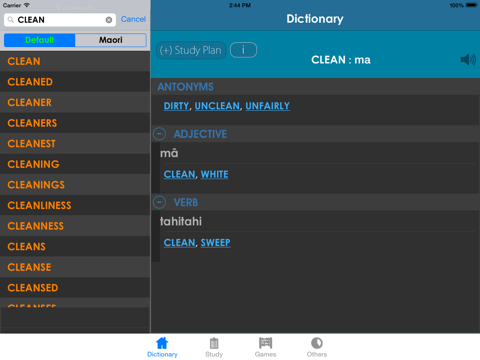Screen dimensions: 480x360
Task: Clear the search field text
Action: click(109, 20)
